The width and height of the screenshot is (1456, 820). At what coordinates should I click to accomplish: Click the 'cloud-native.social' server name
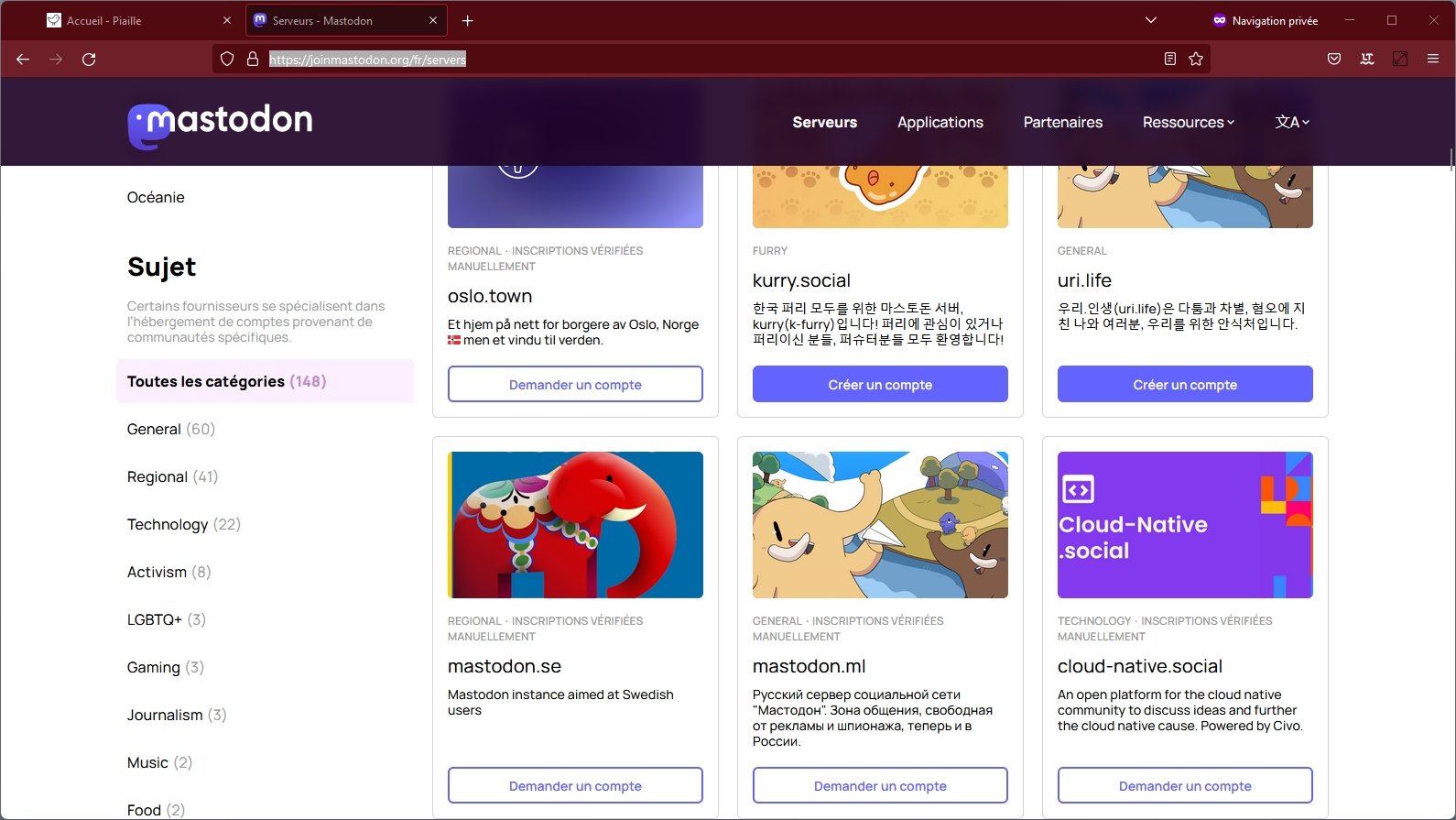click(1140, 666)
